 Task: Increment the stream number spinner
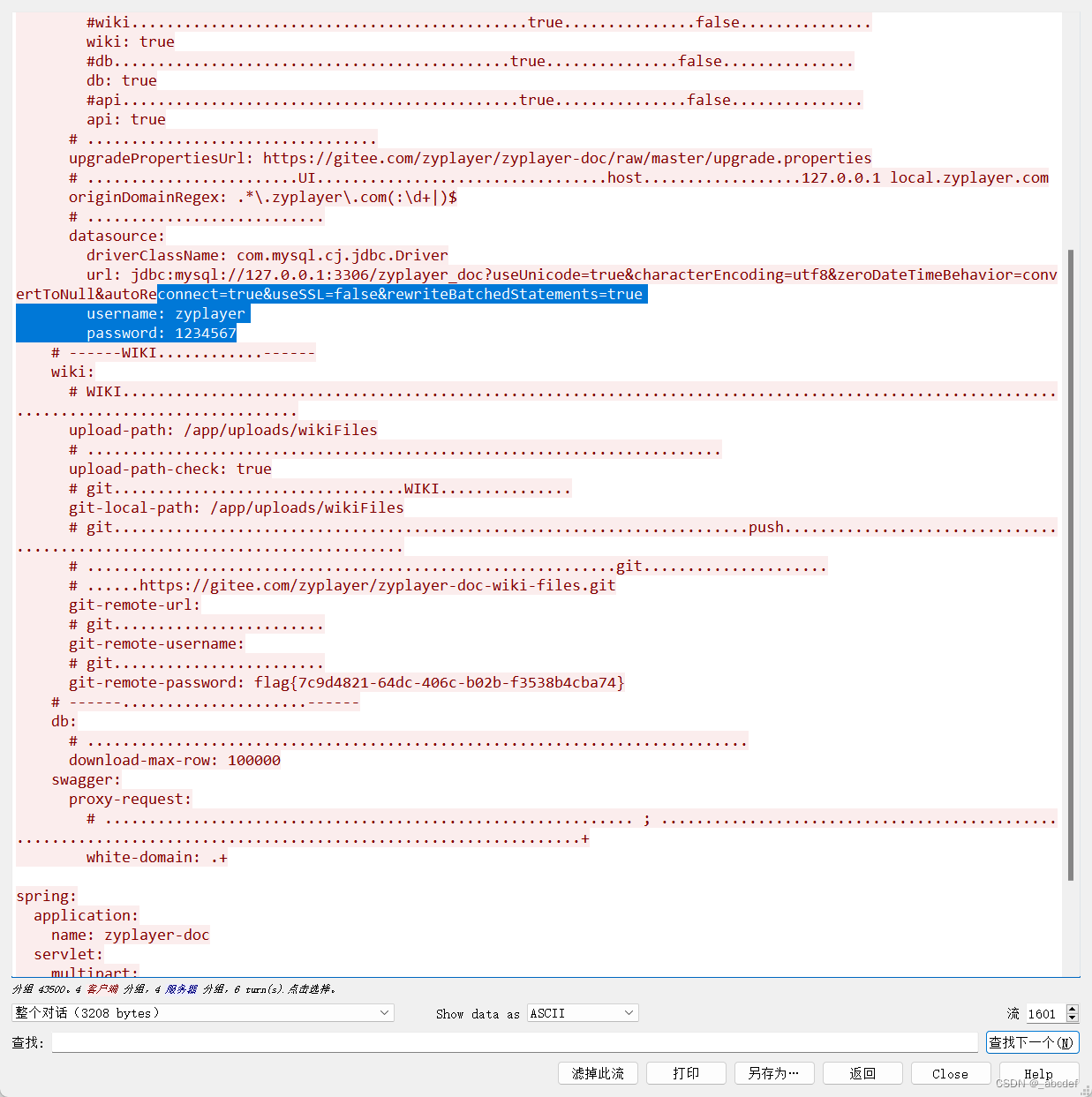[x=1072, y=1009]
